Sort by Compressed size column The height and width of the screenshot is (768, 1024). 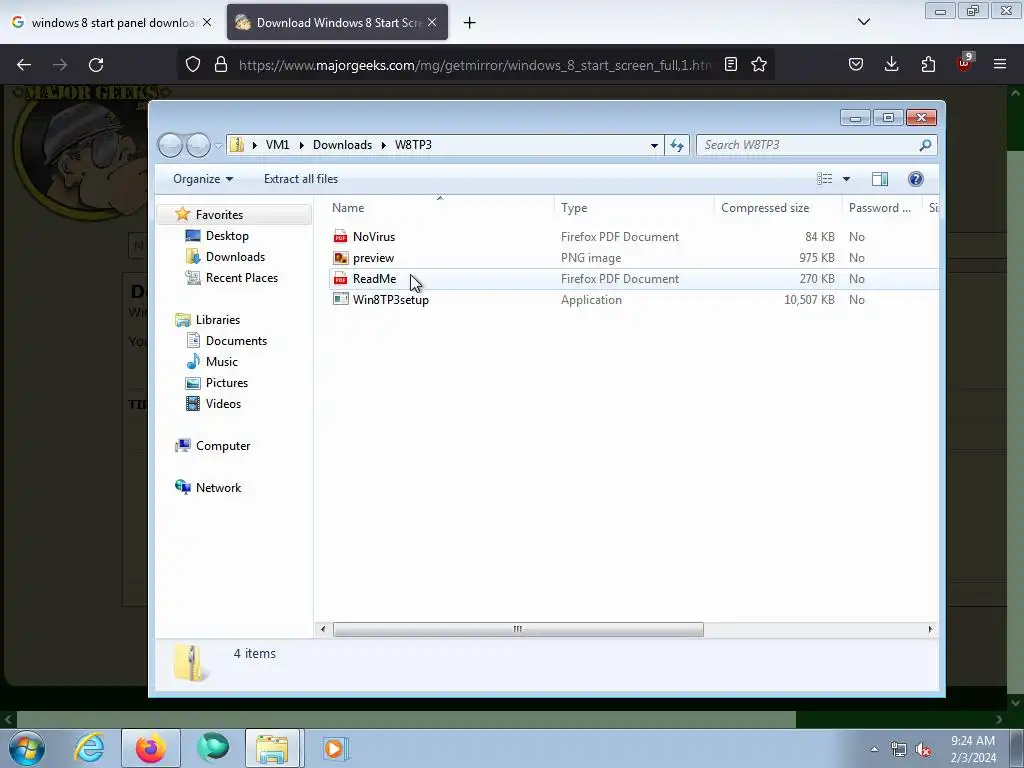pos(765,208)
